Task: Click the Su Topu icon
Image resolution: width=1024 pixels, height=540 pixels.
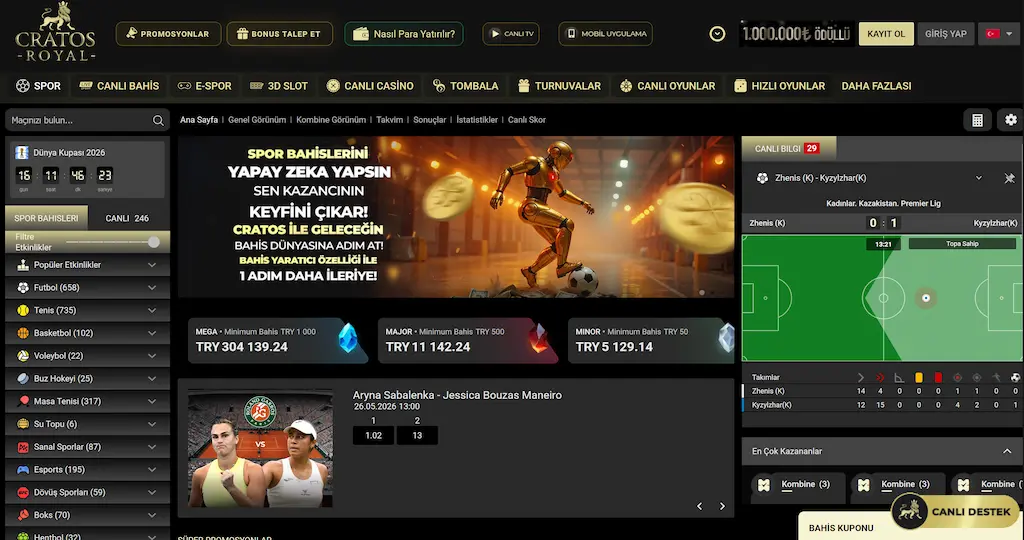Action: click(x=23, y=424)
